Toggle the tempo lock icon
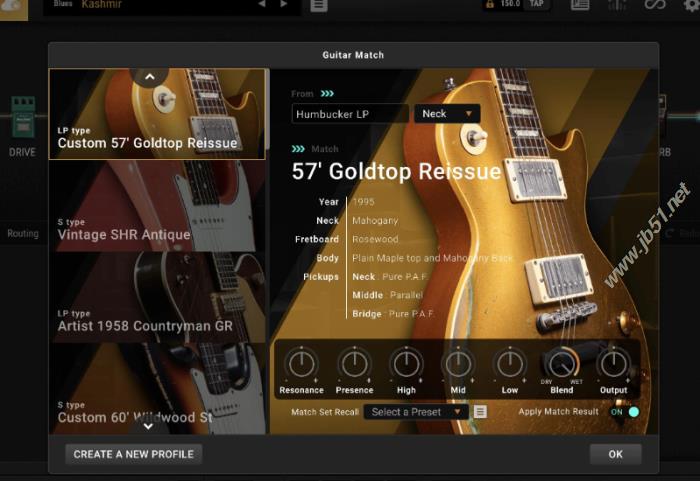700x481 pixels. pyautogui.click(x=490, y=4)
